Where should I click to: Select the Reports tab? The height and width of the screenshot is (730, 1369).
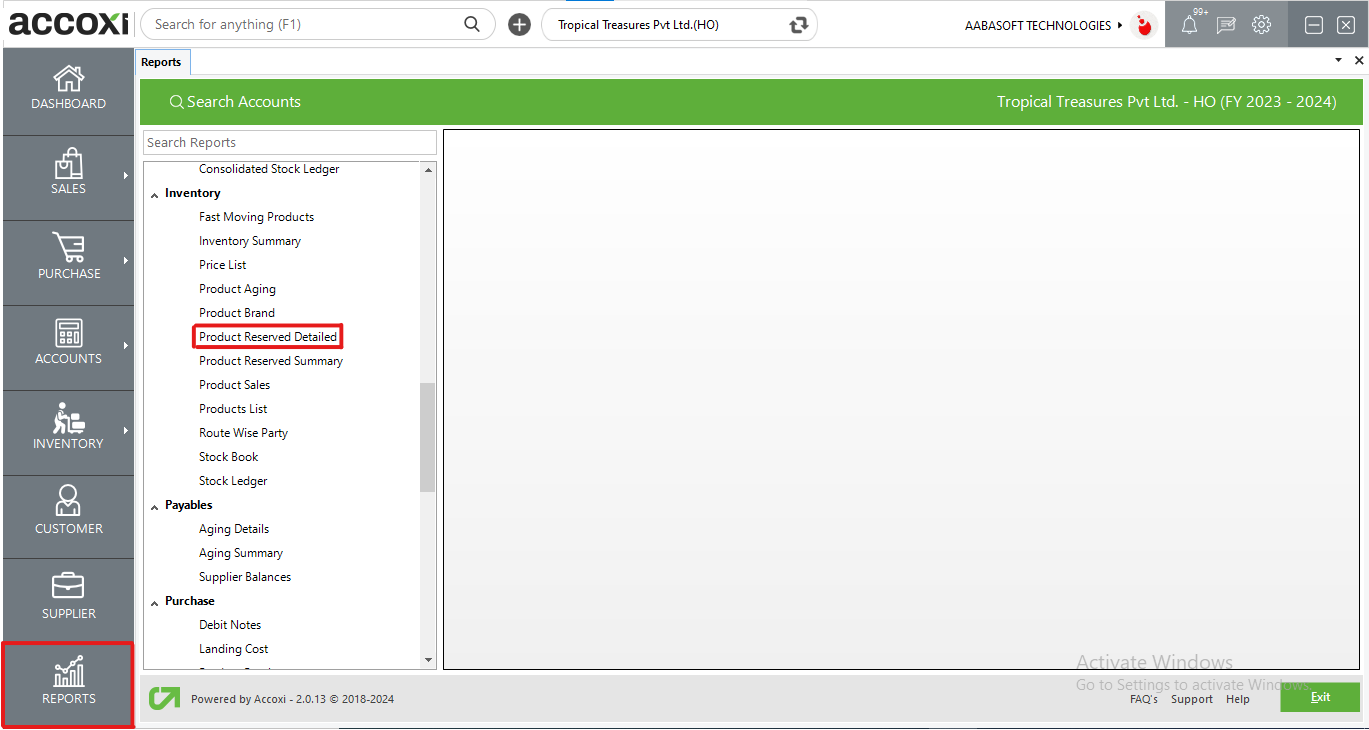coord(161,62)
